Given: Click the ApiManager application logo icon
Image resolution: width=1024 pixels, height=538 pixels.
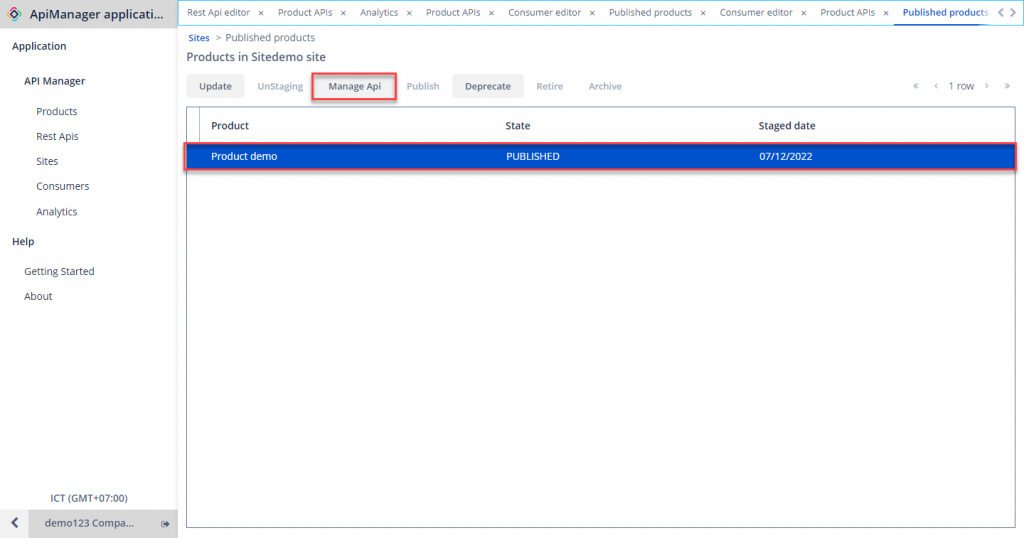Looking at the screenshot, I should tap(15, 14).
